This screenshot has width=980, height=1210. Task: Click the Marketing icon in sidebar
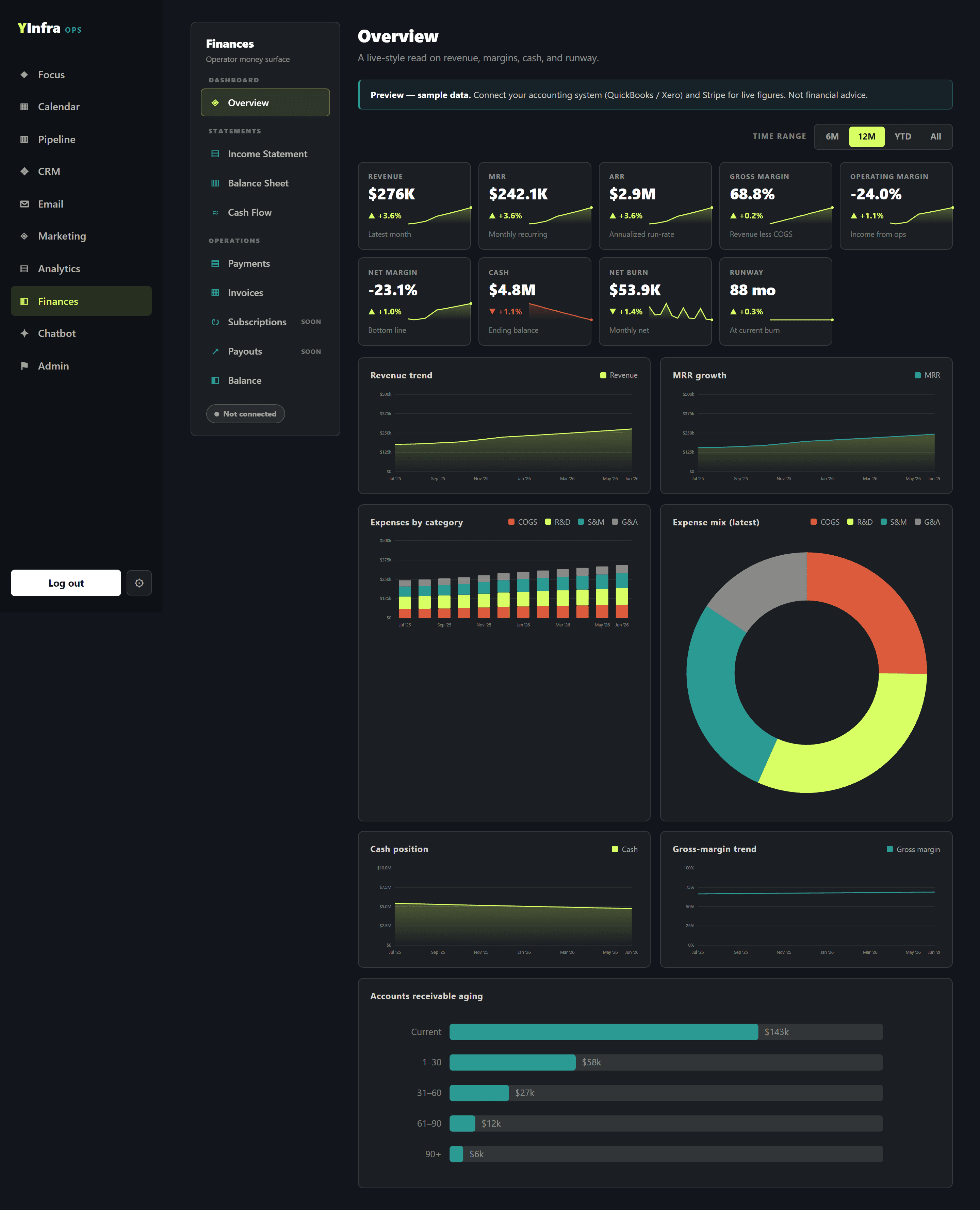(24, 236)
